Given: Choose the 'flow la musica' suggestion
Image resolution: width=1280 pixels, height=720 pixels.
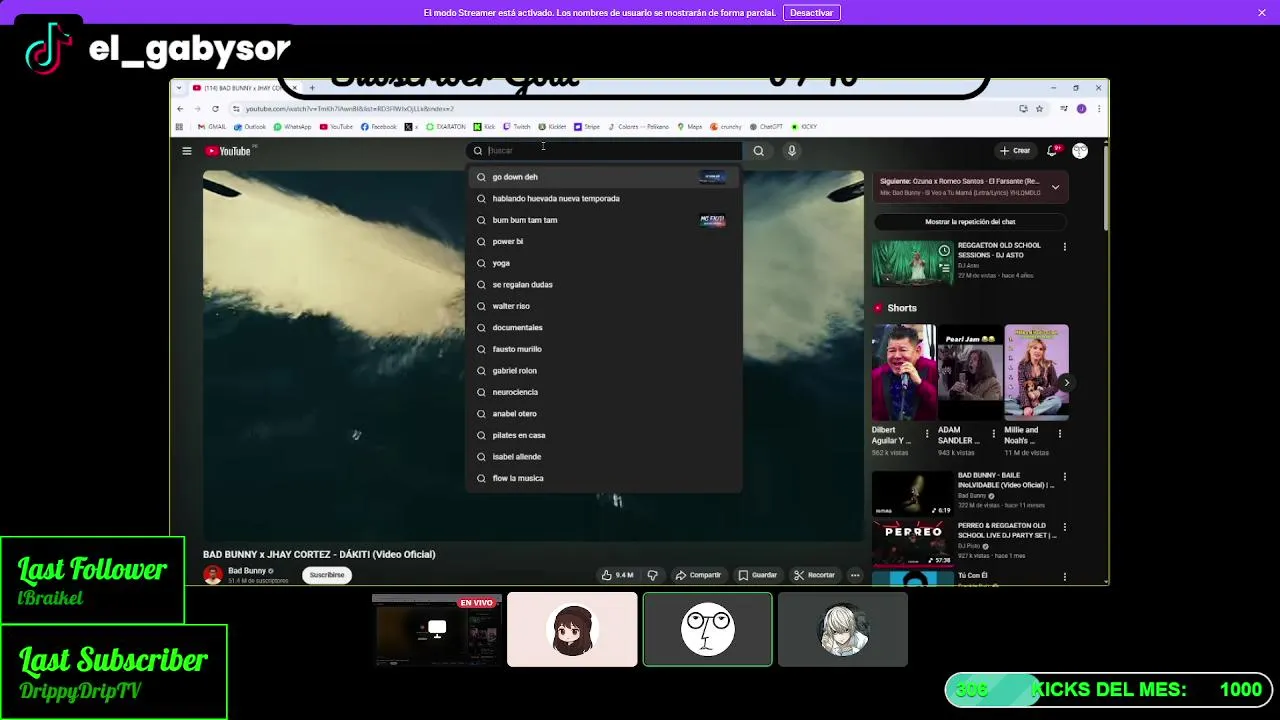Looking at the screenshot, I should [x=604, y=478].
